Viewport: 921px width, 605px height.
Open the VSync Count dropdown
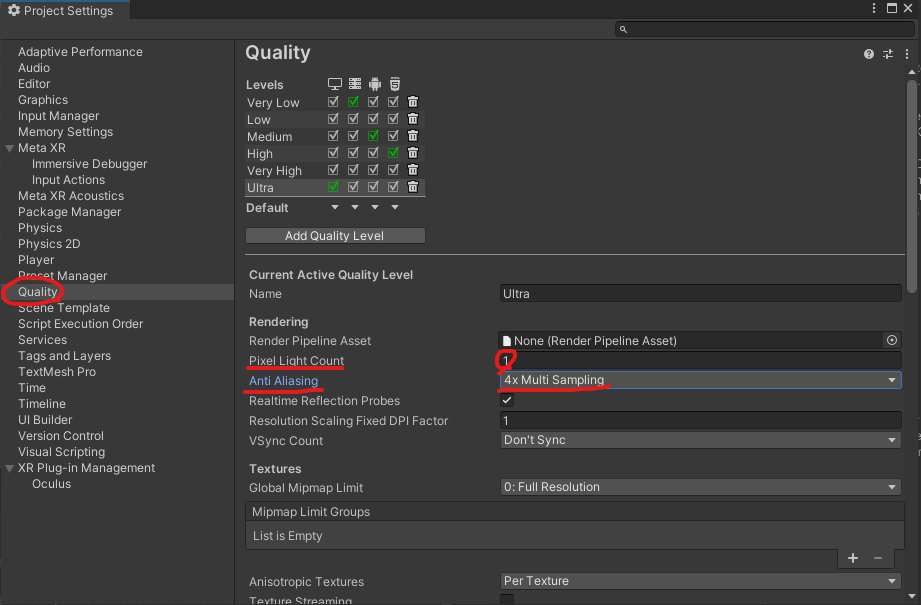pos(700,440)
